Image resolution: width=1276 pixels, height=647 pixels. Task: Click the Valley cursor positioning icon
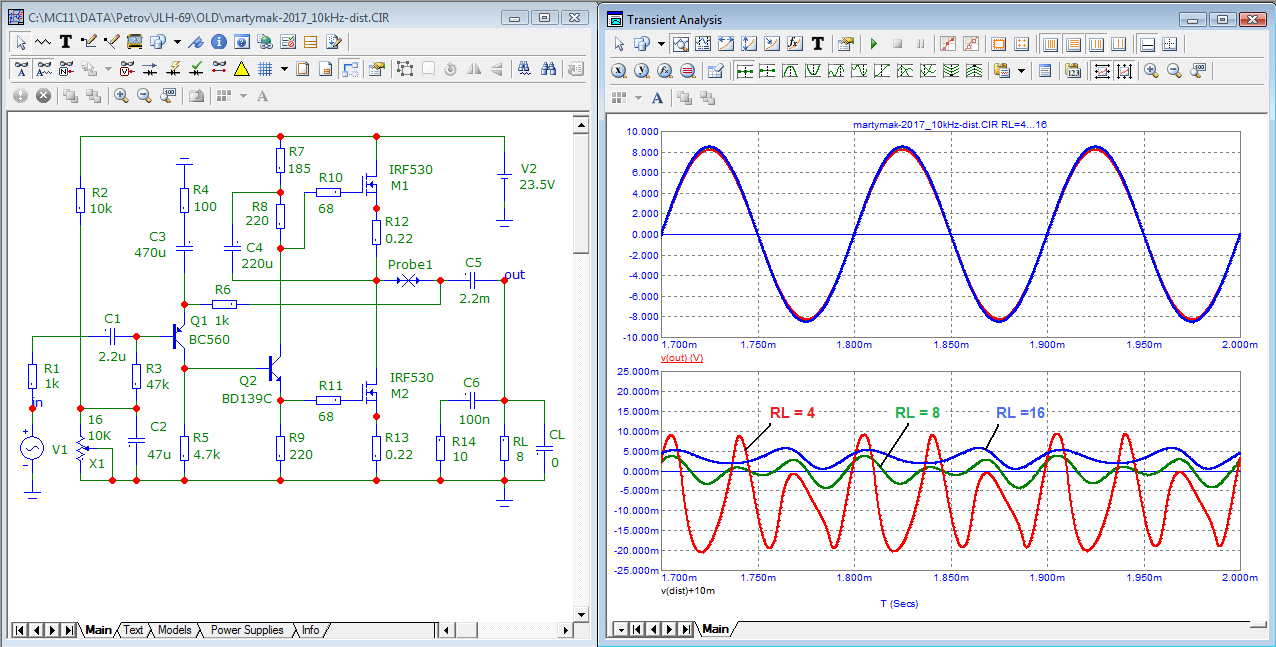point(813,70)
